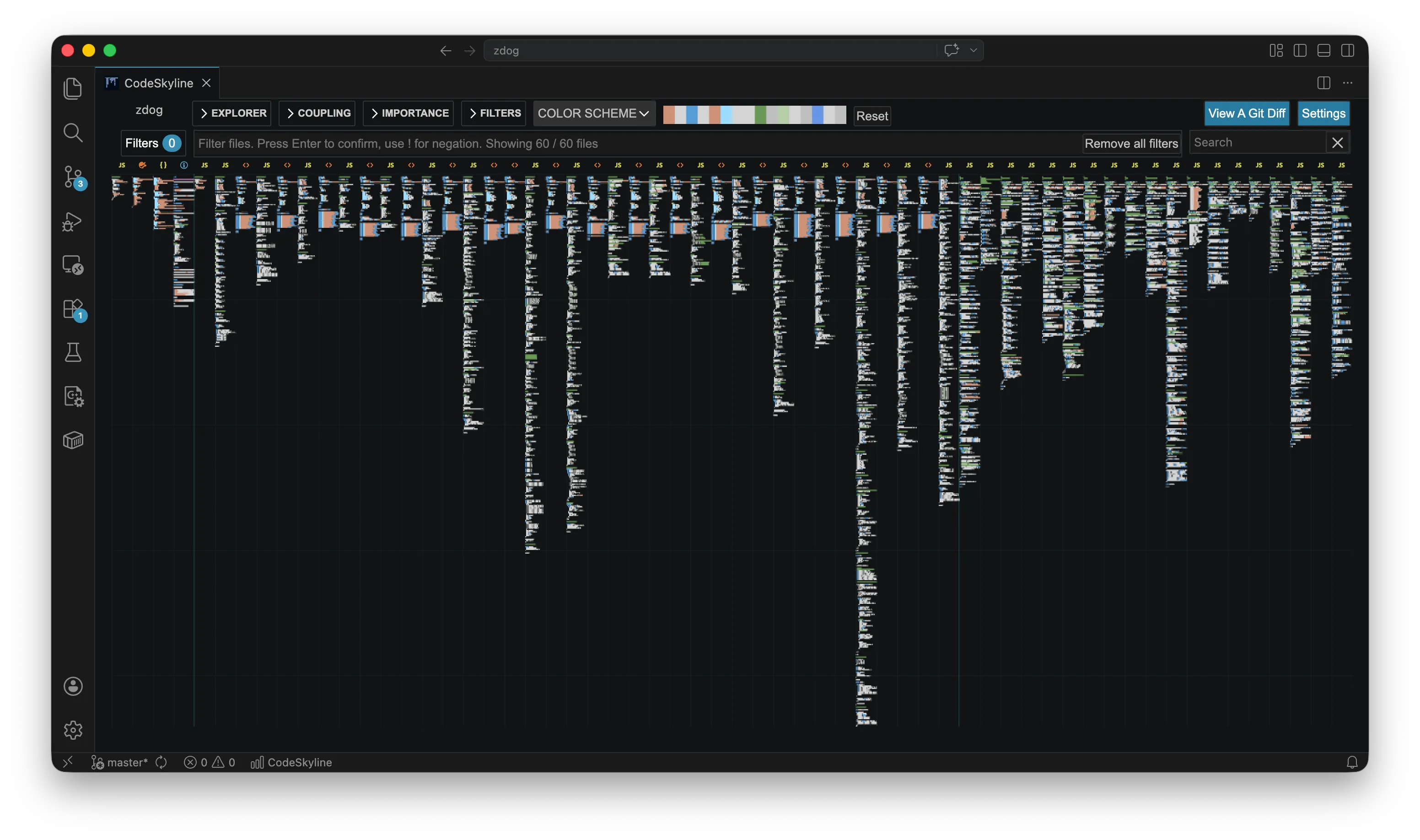Pick the first orange color swatch
This screenshot has height=840, width=1420.
[668, 115]
